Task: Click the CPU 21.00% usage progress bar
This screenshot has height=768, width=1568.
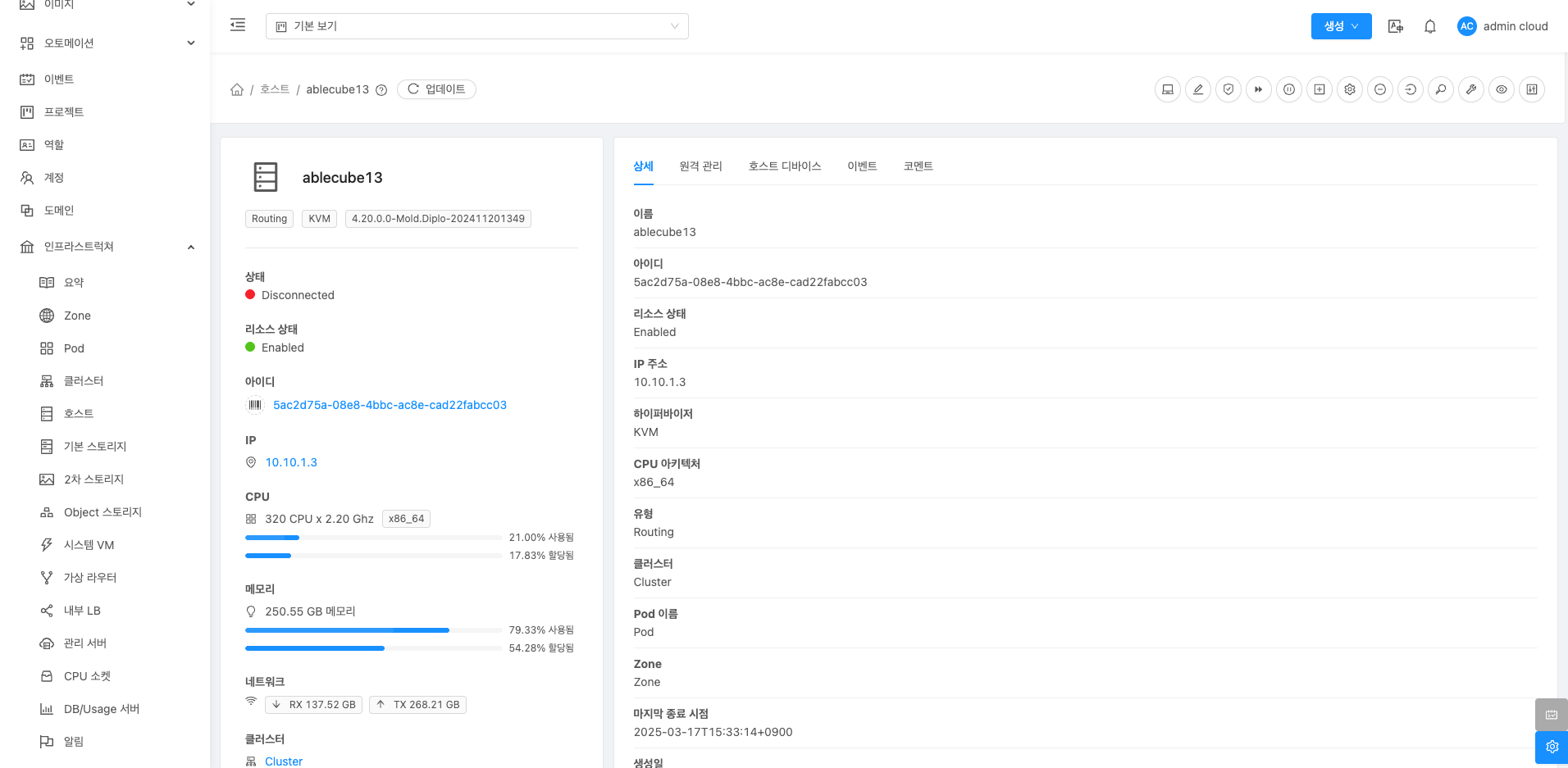Action: pyautogui.click(x=373, y=538)
